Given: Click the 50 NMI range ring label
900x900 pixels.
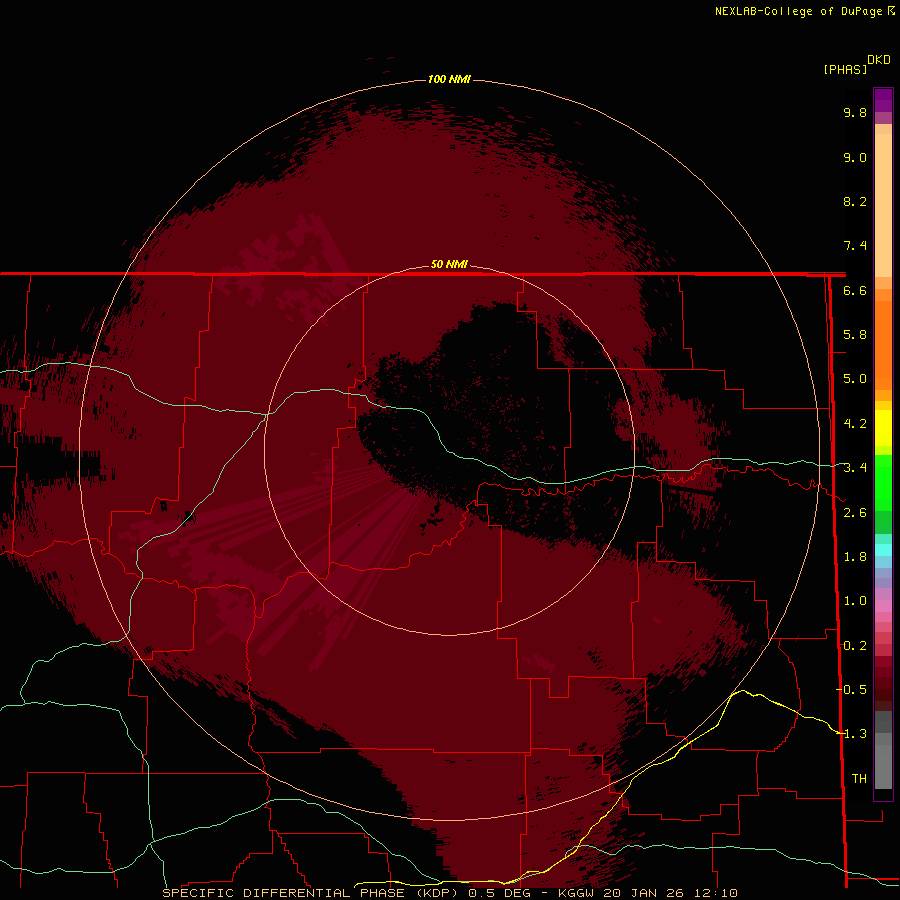Looking at the screenshot, I should (449, 264).
